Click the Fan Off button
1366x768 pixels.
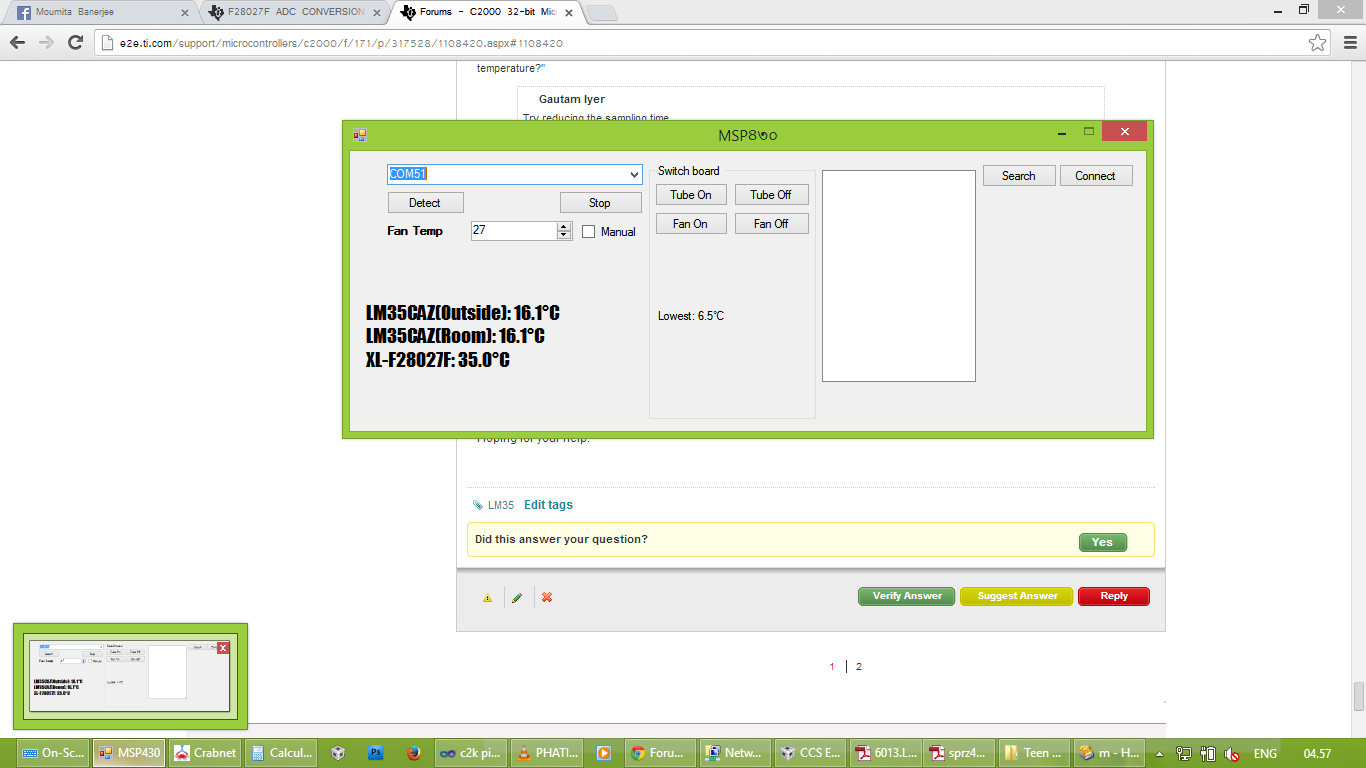tap(771, 224)
